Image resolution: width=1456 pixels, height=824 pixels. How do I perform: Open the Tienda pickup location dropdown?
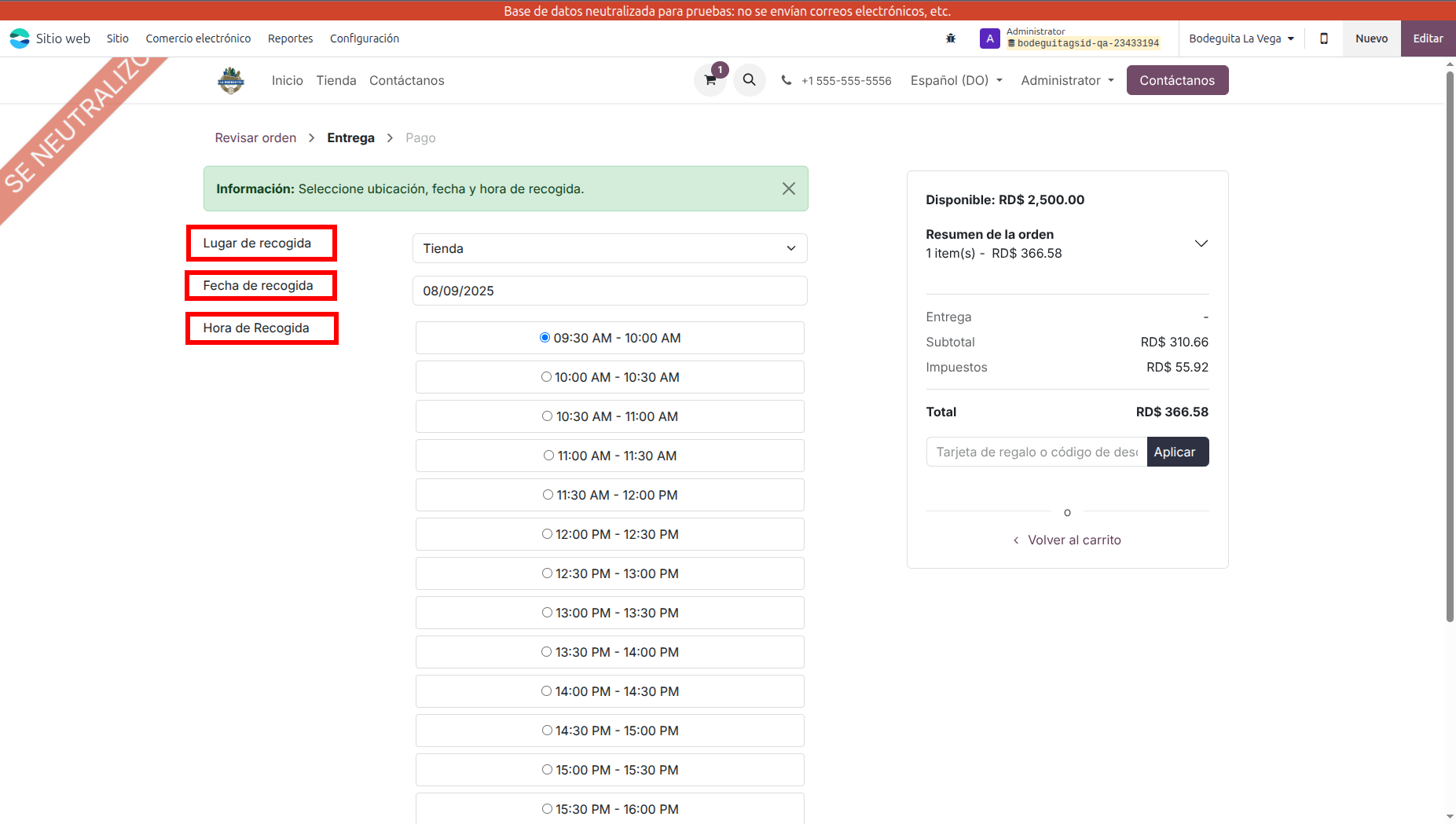[x=609, y=248]
